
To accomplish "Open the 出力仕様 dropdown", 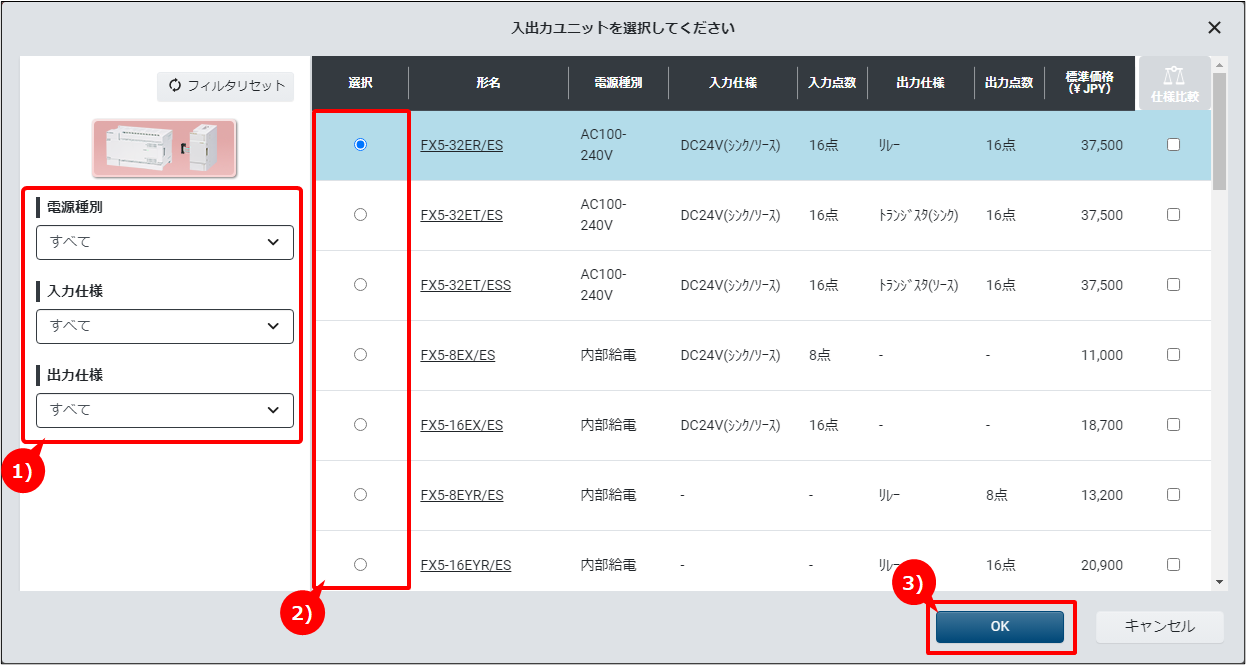I will coord(165,410).
